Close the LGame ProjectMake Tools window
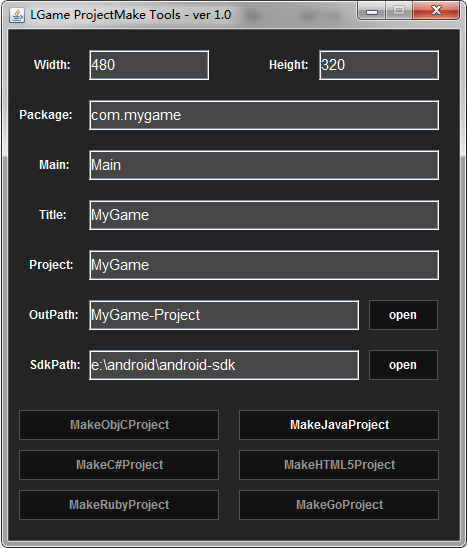467x548 pixels. 436,10
